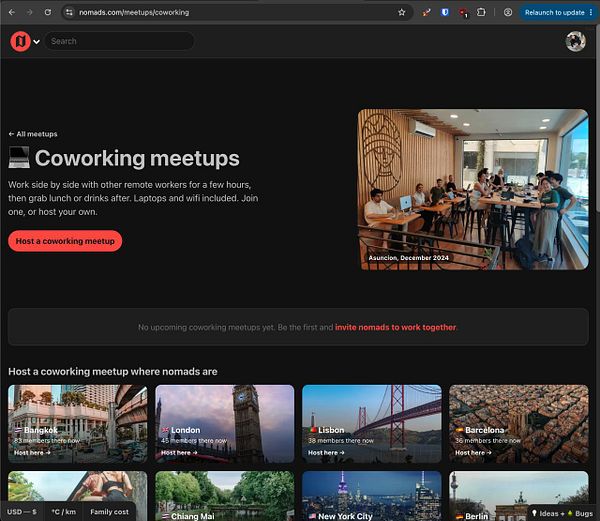Open the Asuncion December 2024 photo
Image resolution: width=600 pixels, height=521 pixels.
click(x=473, y=190)
